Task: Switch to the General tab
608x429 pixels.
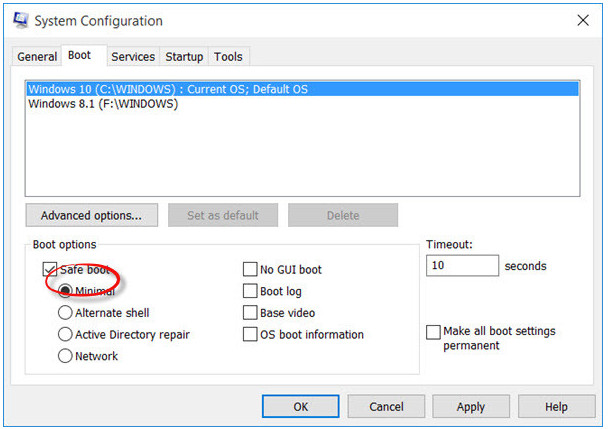Action: pyautogui.click(x=37, y=57)
